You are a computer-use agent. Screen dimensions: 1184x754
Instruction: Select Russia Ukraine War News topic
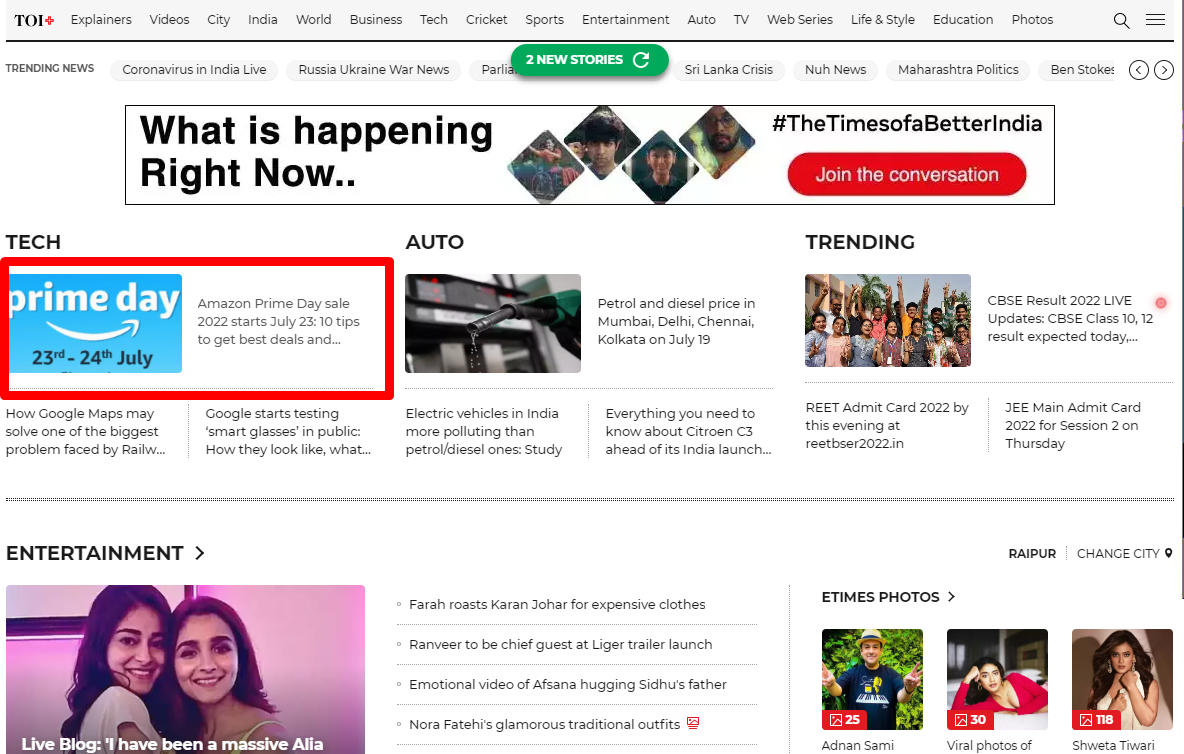coord(374,70)
